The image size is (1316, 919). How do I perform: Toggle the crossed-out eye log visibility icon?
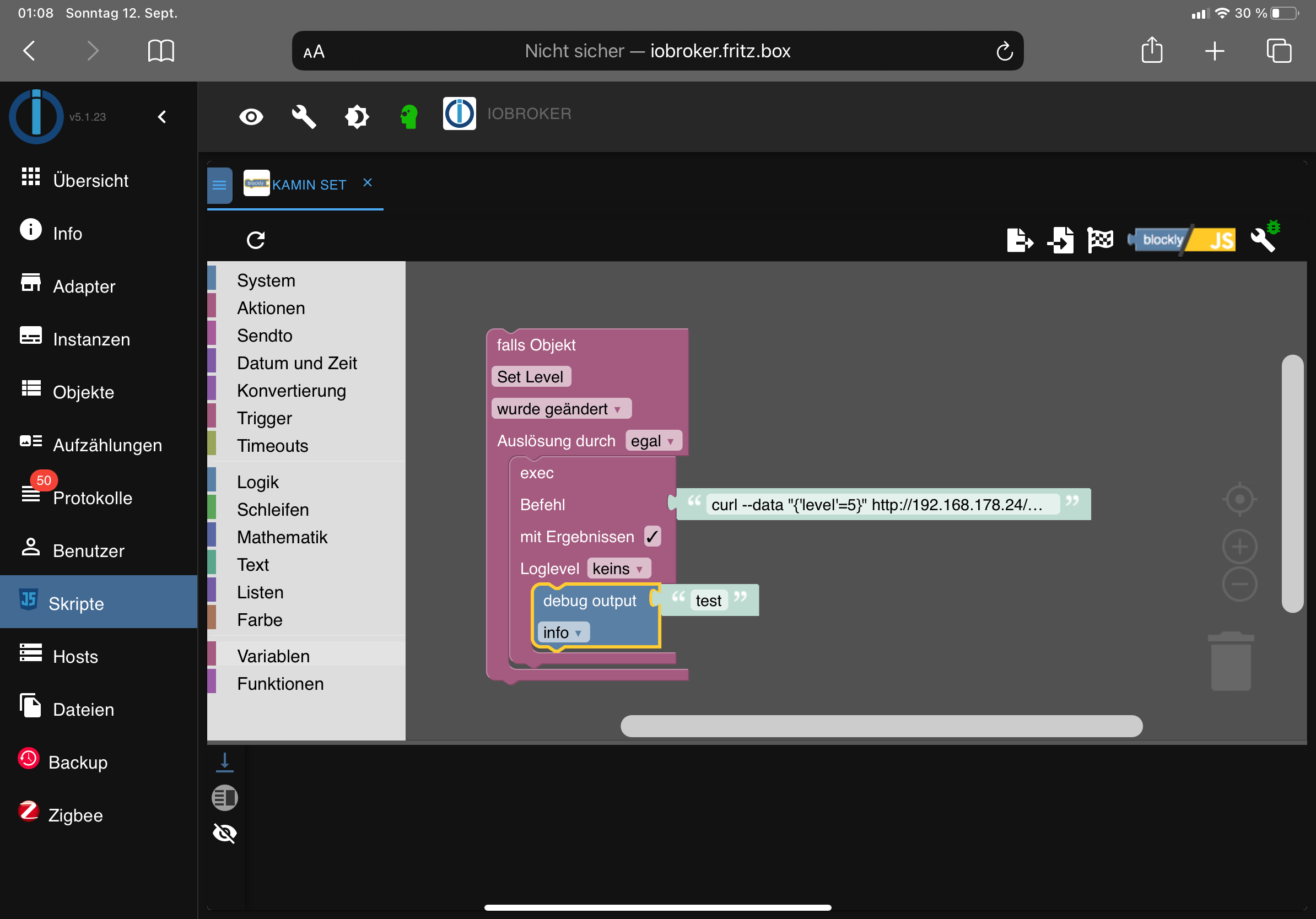tap(225, 833)
